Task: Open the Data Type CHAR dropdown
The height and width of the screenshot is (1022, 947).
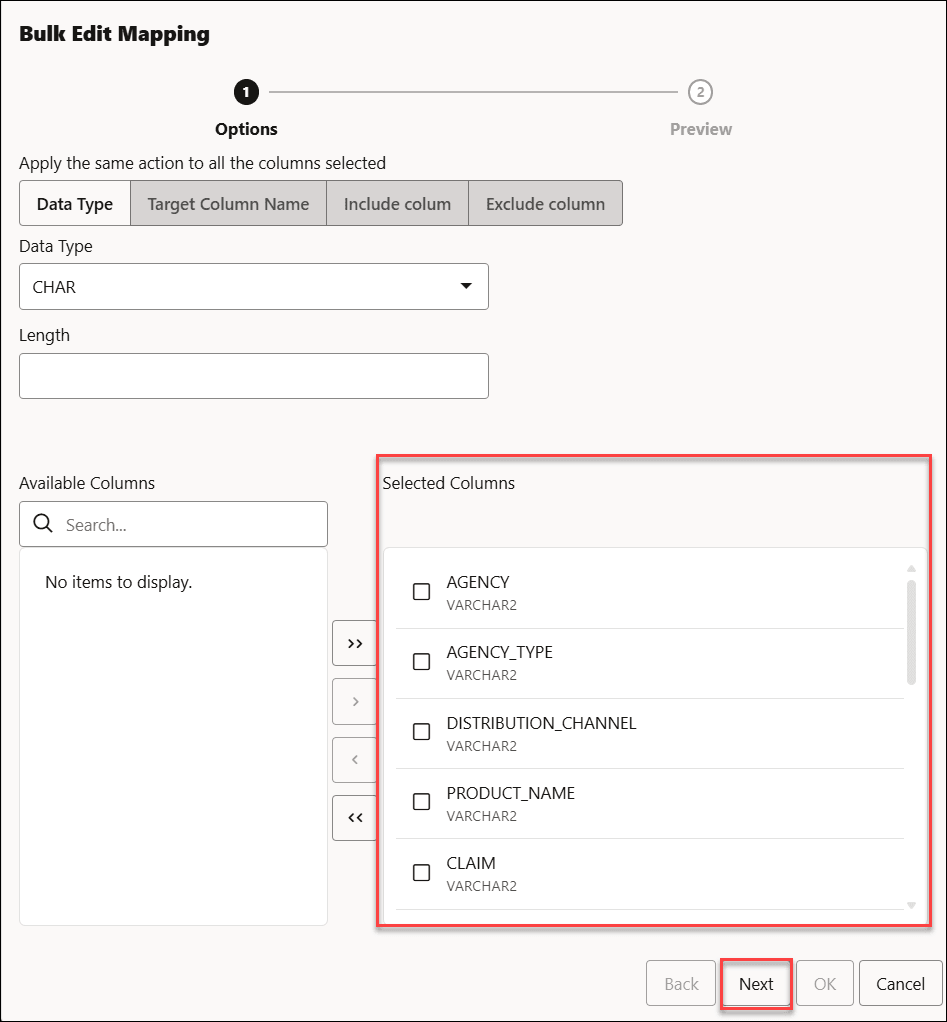Action: pyautogui.click(x=254, y=287)
